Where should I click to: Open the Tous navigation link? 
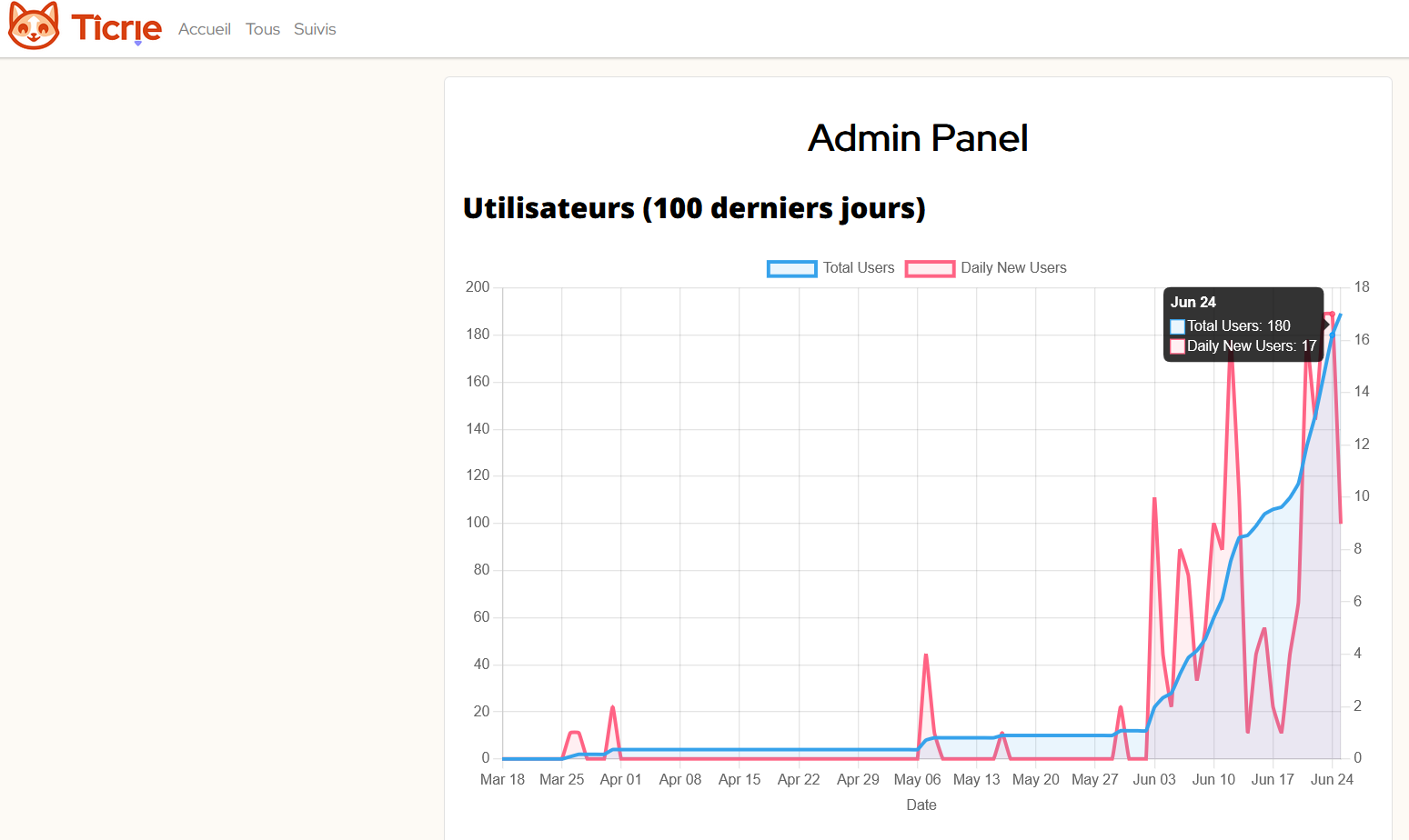[263, 29]
